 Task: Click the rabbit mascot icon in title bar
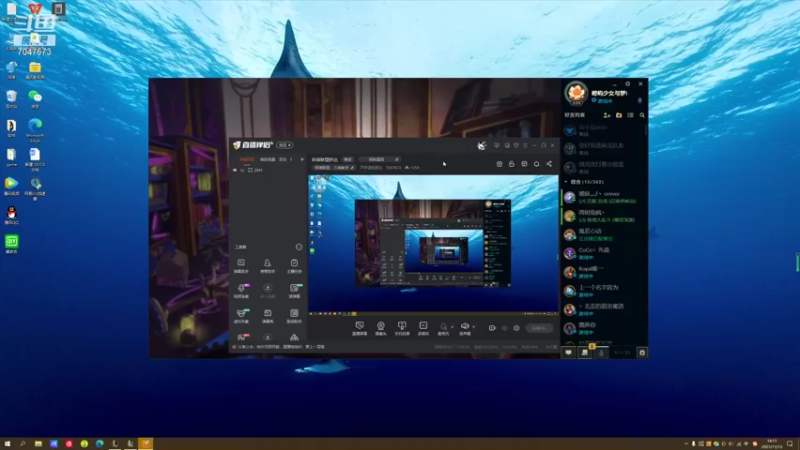pos(481,146)
